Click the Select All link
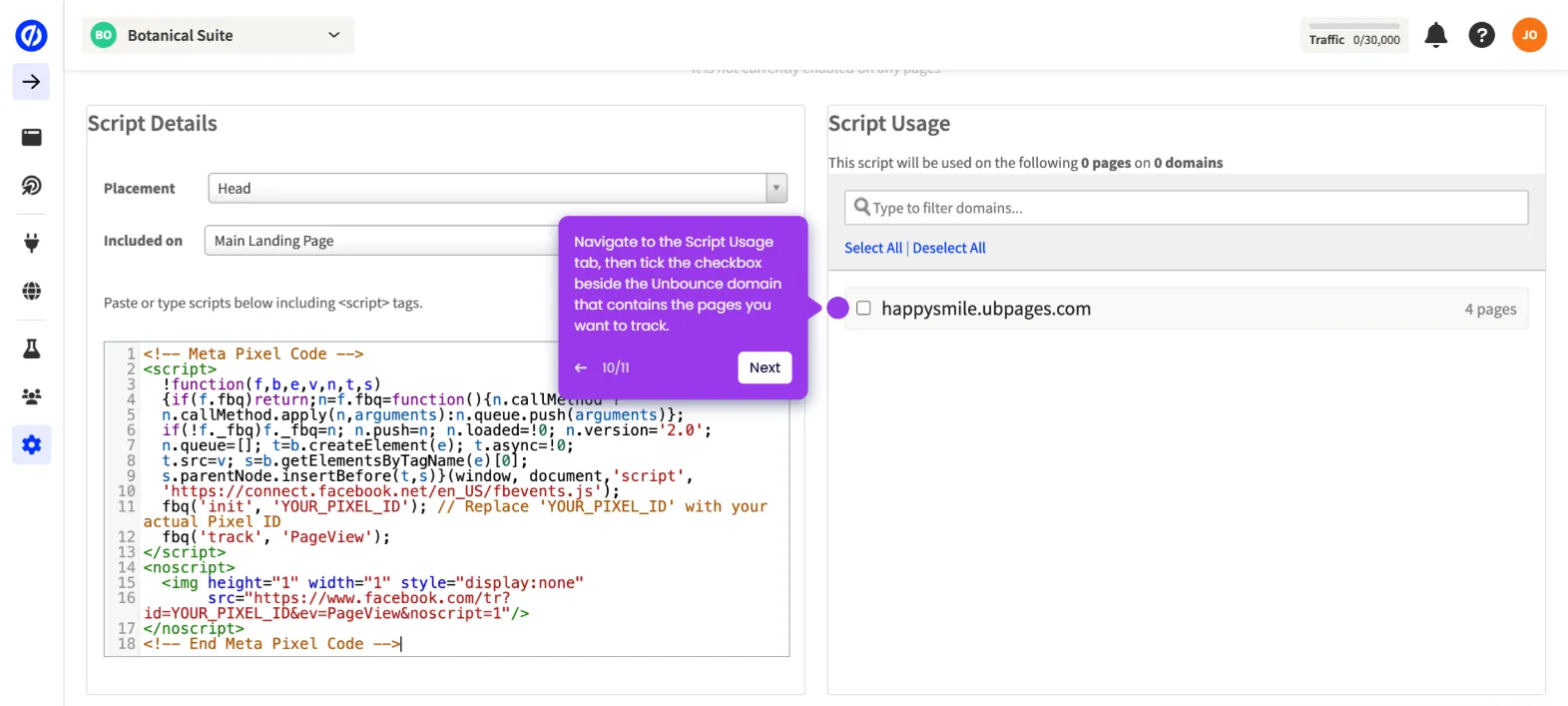Screen dimensions: 1568x706 [x=873, y=248]
